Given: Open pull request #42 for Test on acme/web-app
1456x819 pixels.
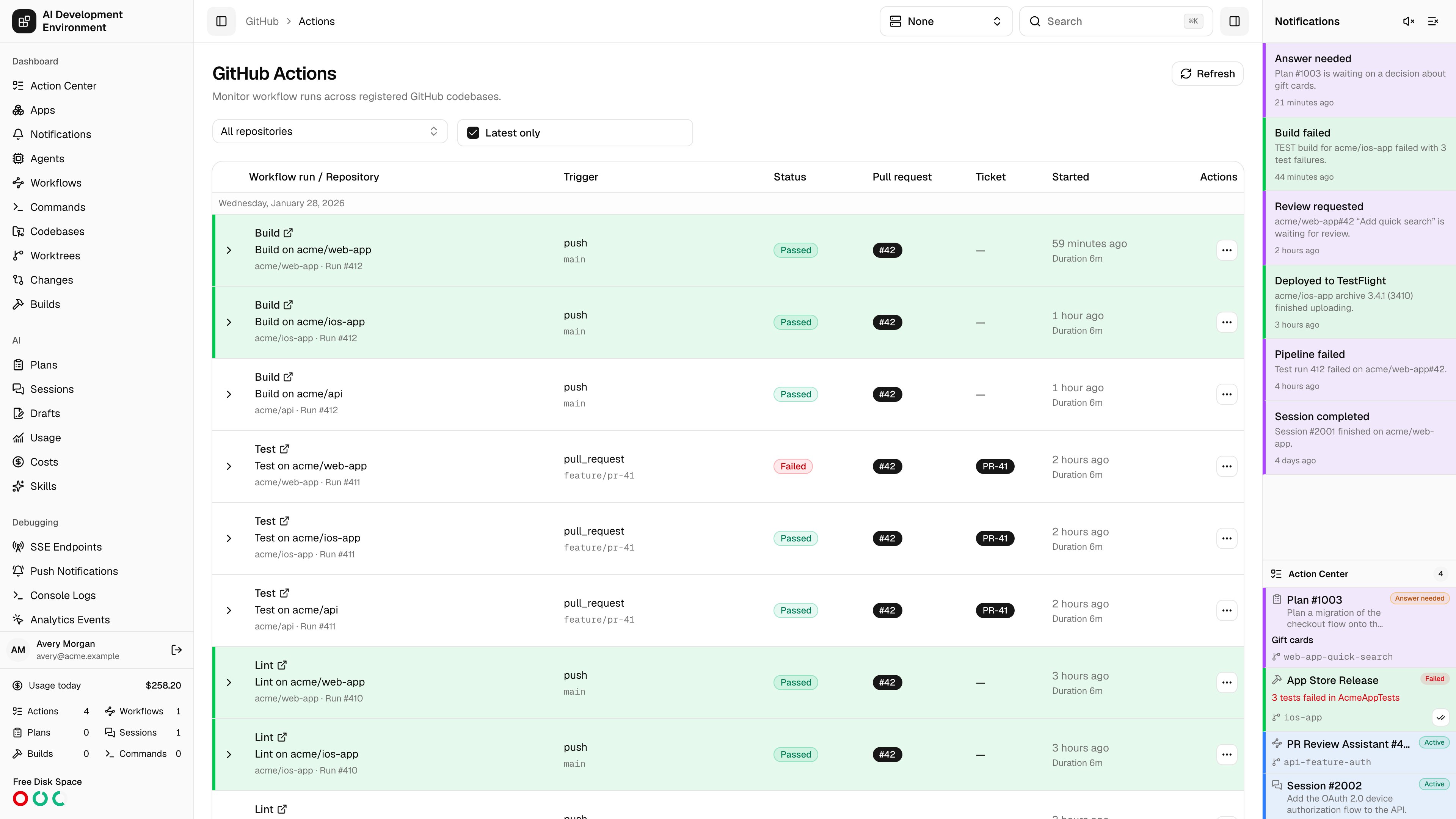Looking at the screenshot, I should (887, 466).
